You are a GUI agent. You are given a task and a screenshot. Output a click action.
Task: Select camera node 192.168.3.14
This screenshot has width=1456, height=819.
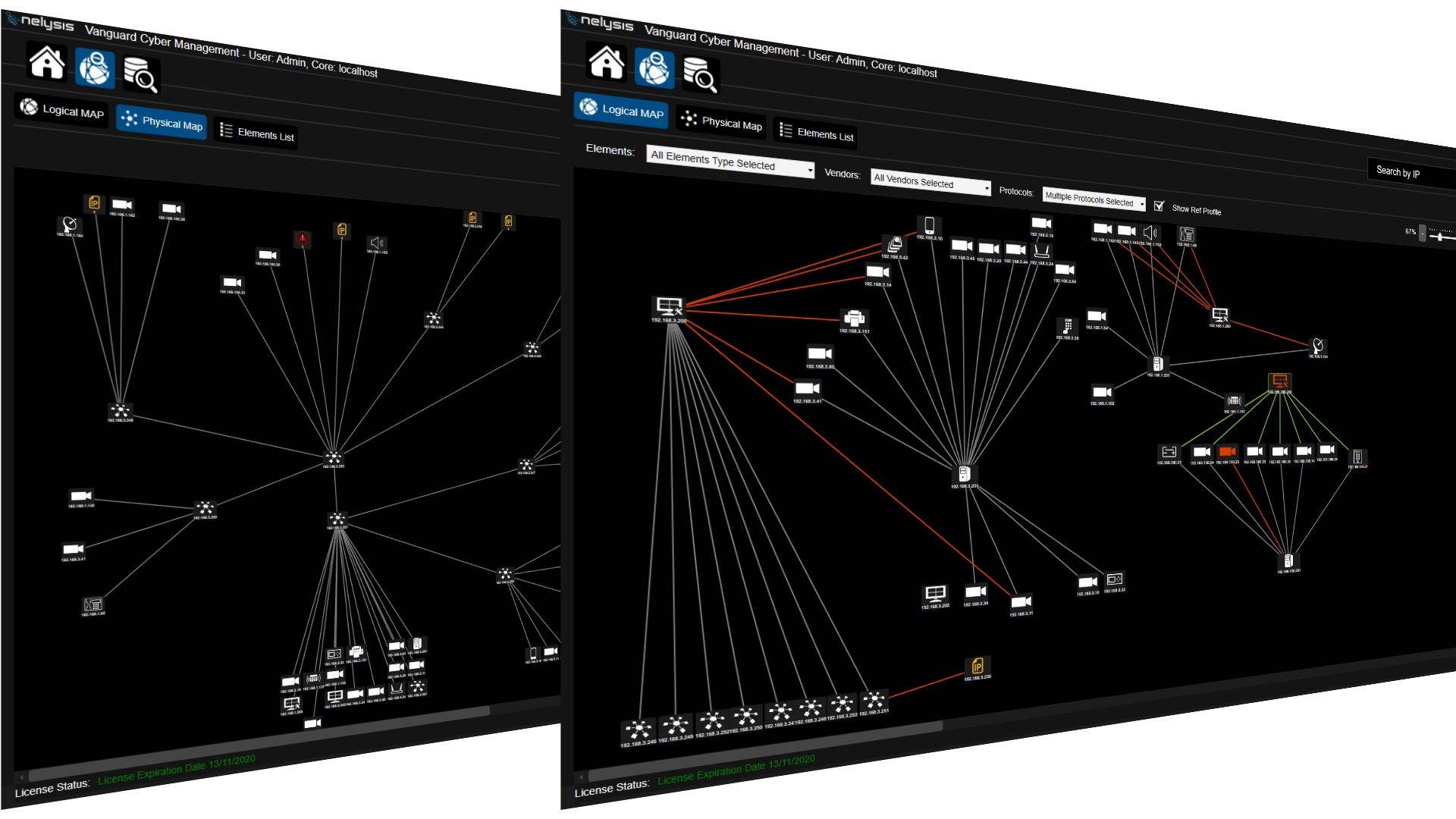pos(877,274)
